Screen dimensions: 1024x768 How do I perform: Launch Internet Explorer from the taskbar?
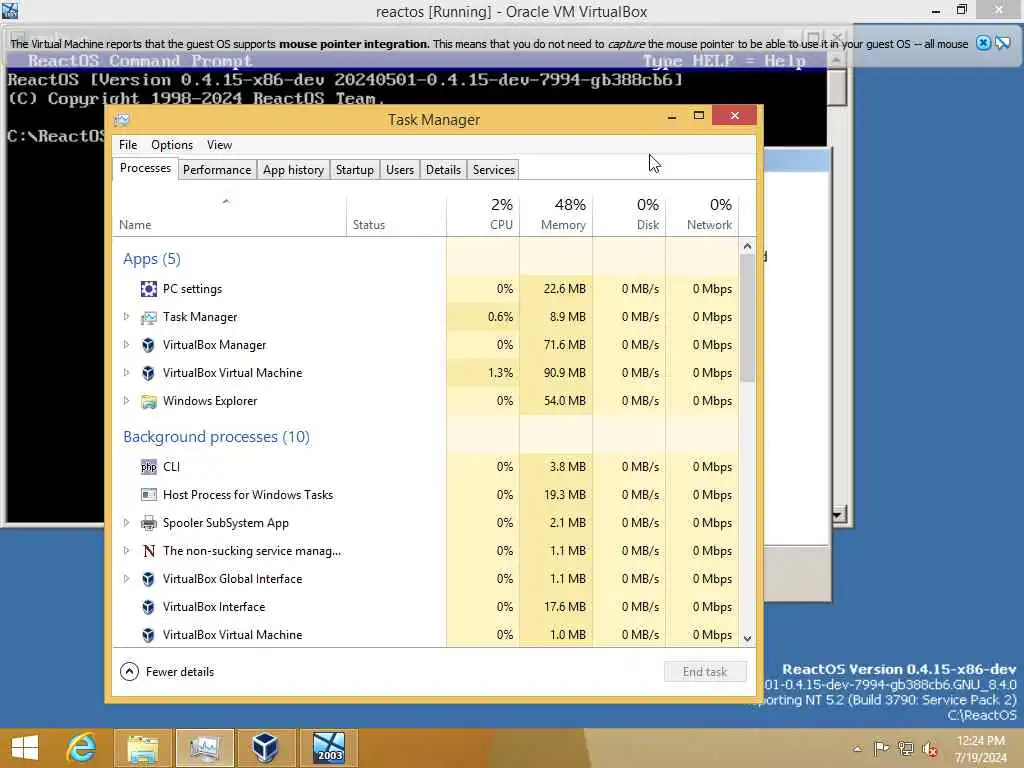(82, 748)
